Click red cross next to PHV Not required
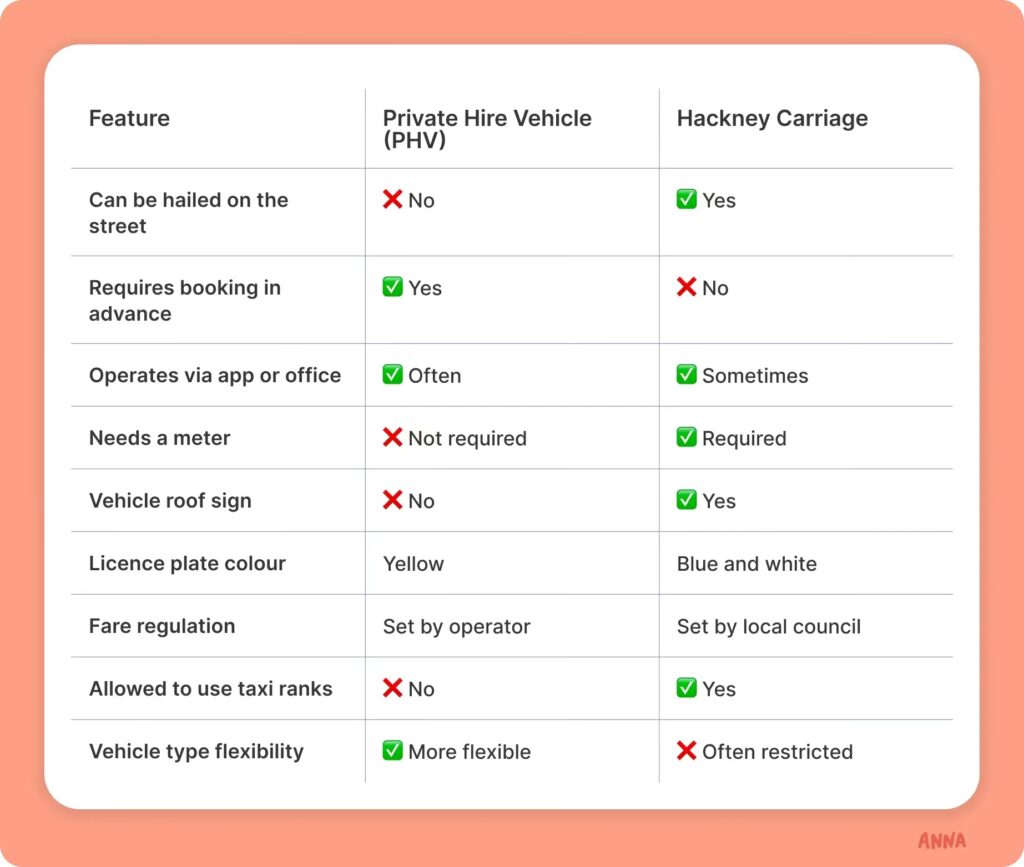This screenshot has width=1024, height=867. pyautogui.click(x=393, y=438)
